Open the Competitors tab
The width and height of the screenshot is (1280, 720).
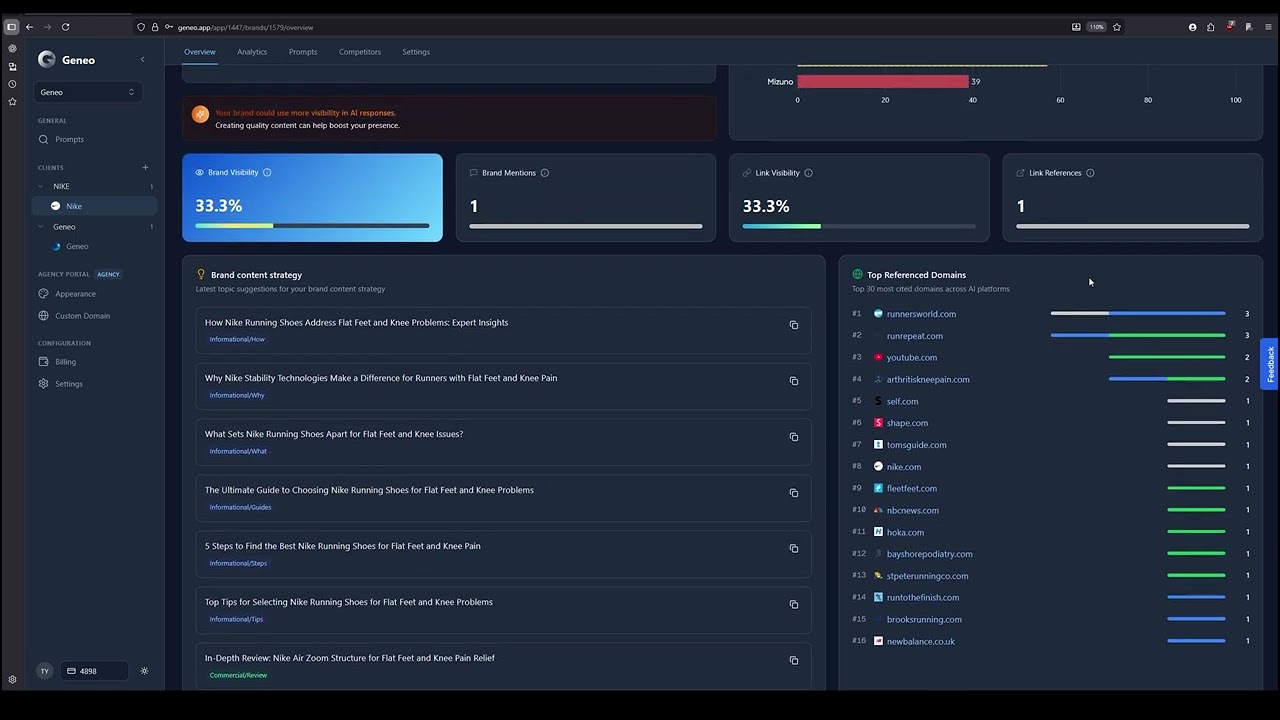click(360, 52)
